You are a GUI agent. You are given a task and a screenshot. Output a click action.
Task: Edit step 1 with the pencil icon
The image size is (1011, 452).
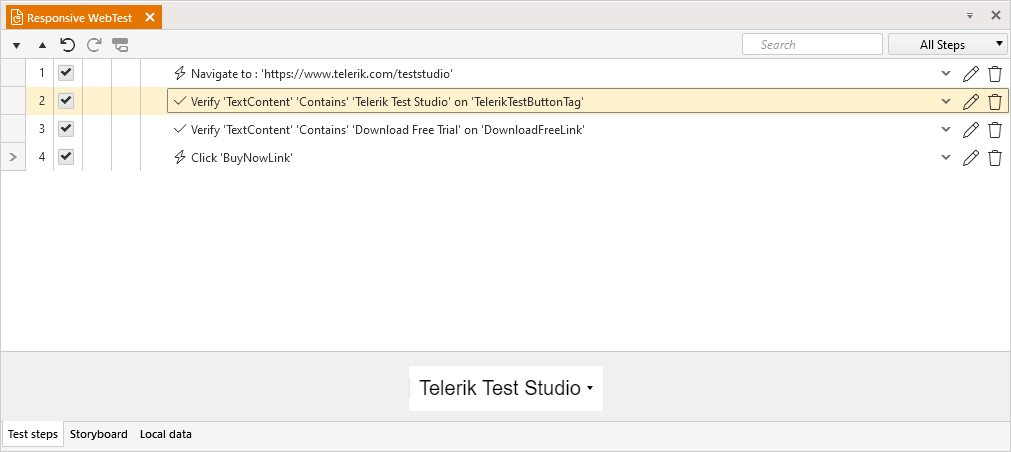(x=970, y=74)
